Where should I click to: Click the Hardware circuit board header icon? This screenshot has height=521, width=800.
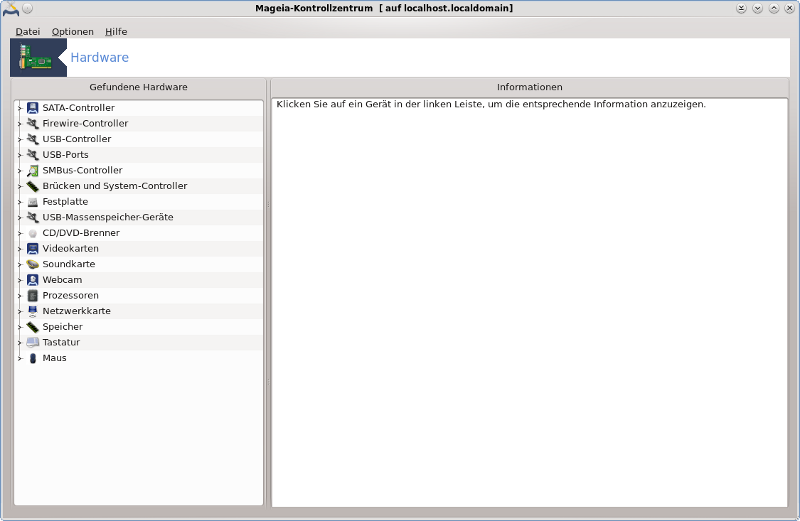36,57
